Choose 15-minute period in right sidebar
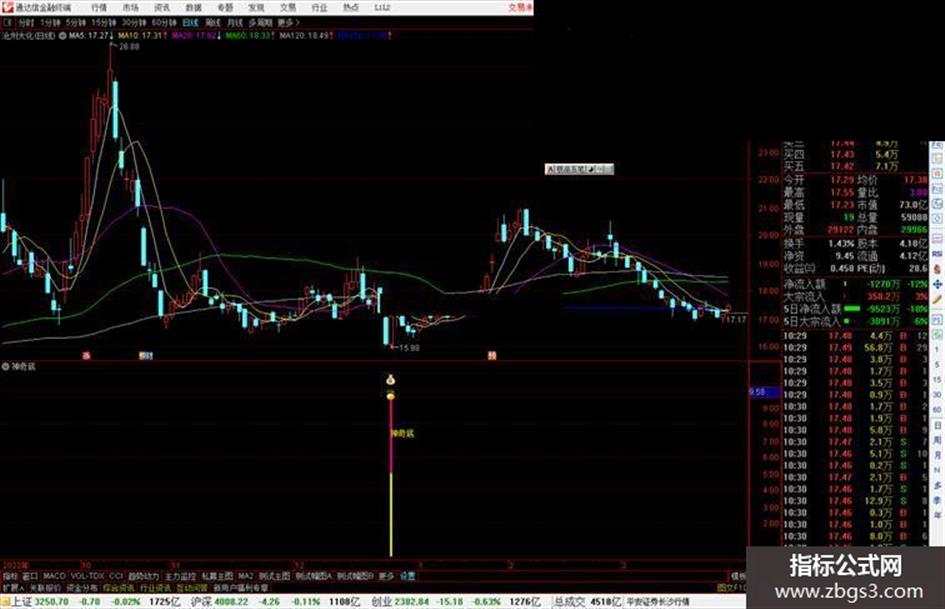 click(x=937, y=380)
